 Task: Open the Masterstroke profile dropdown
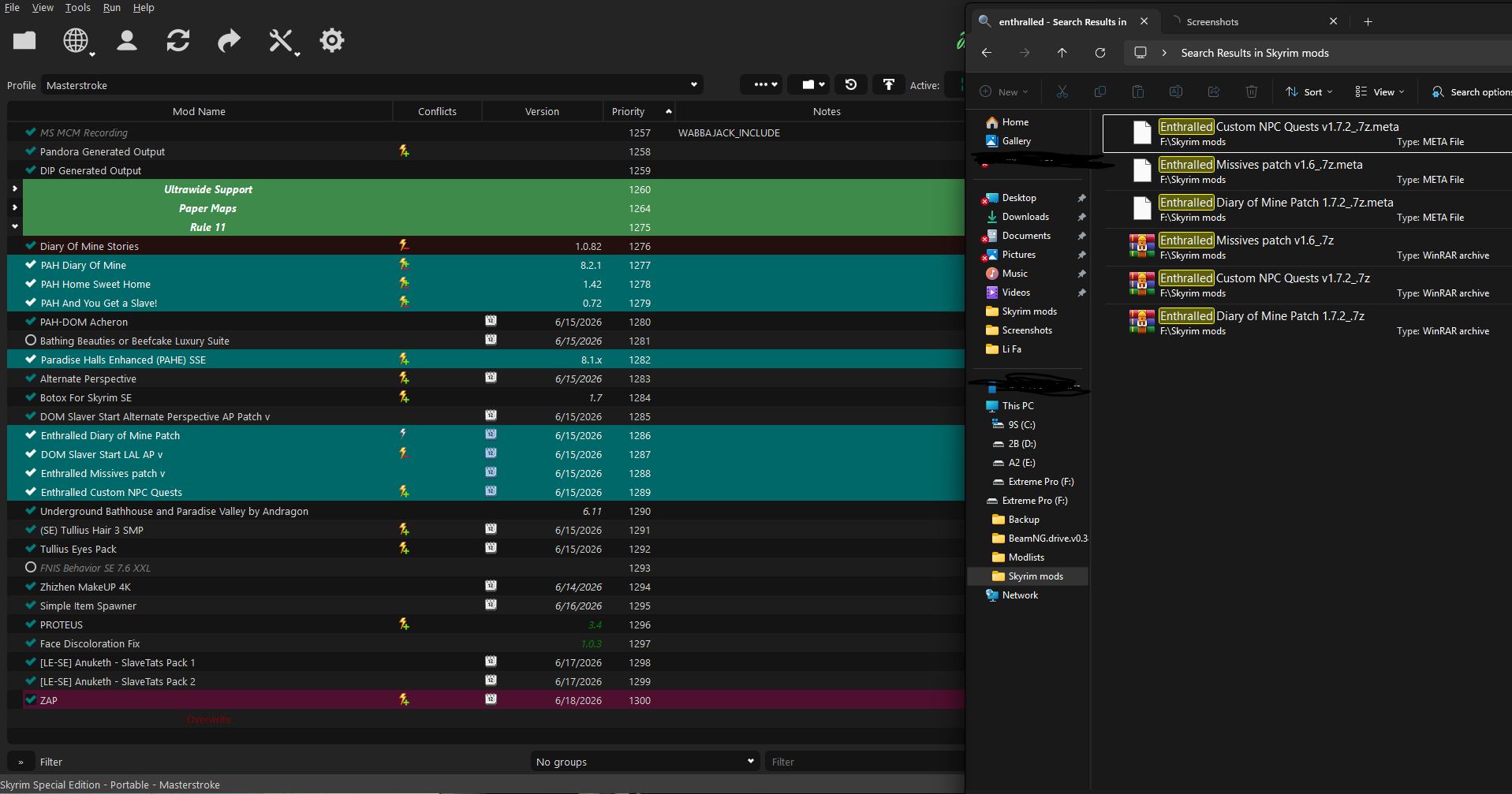pyautogui.click(x=372, y=84)
